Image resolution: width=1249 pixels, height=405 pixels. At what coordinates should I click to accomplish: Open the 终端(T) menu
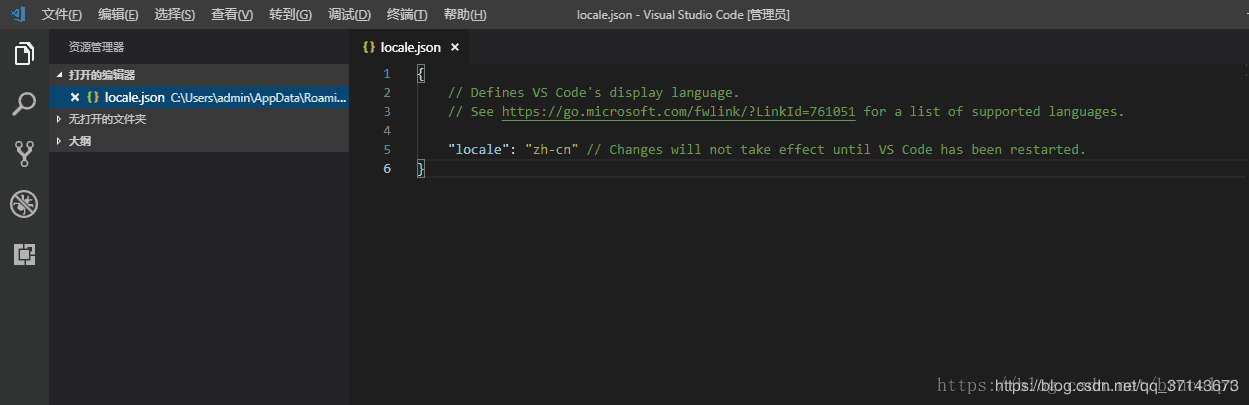pyautogui.click(x=407, y=14)
